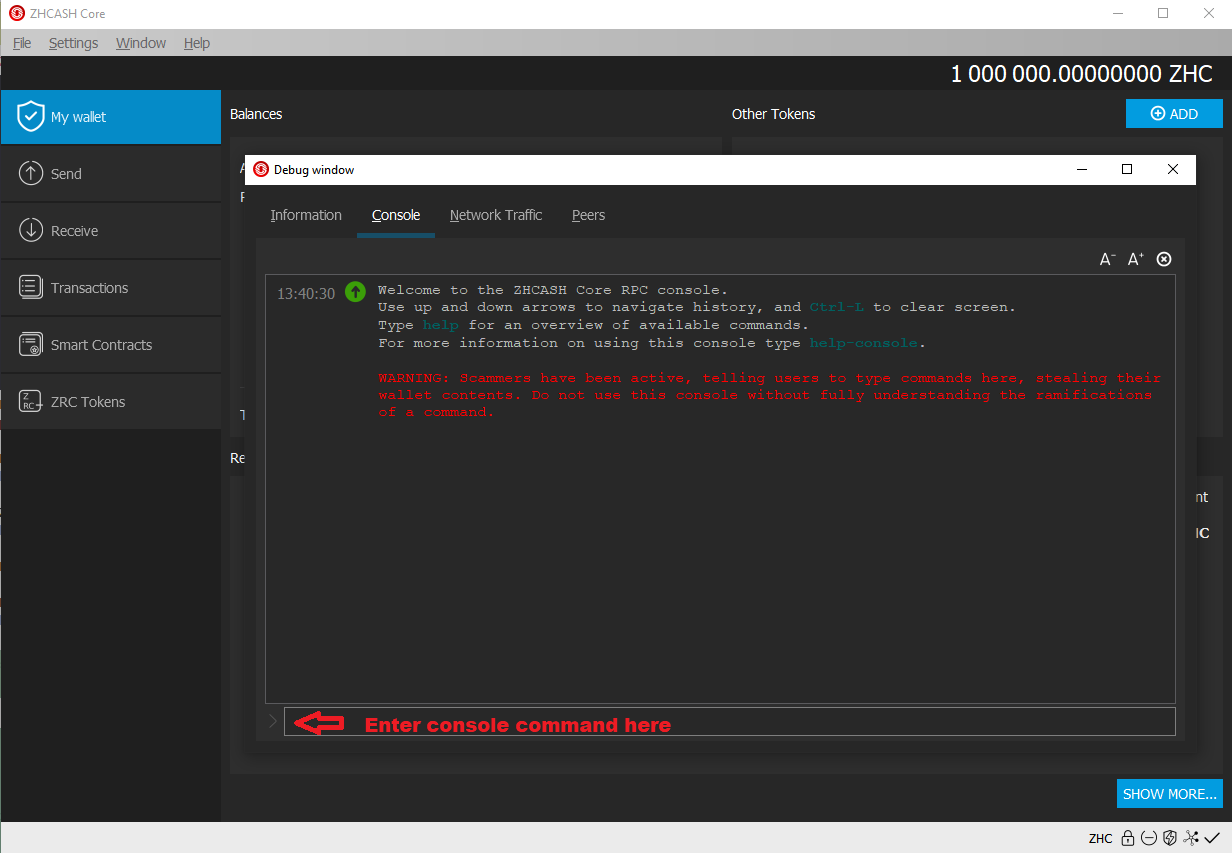Open the Smart Contracts page

click(x=111, y=344)
